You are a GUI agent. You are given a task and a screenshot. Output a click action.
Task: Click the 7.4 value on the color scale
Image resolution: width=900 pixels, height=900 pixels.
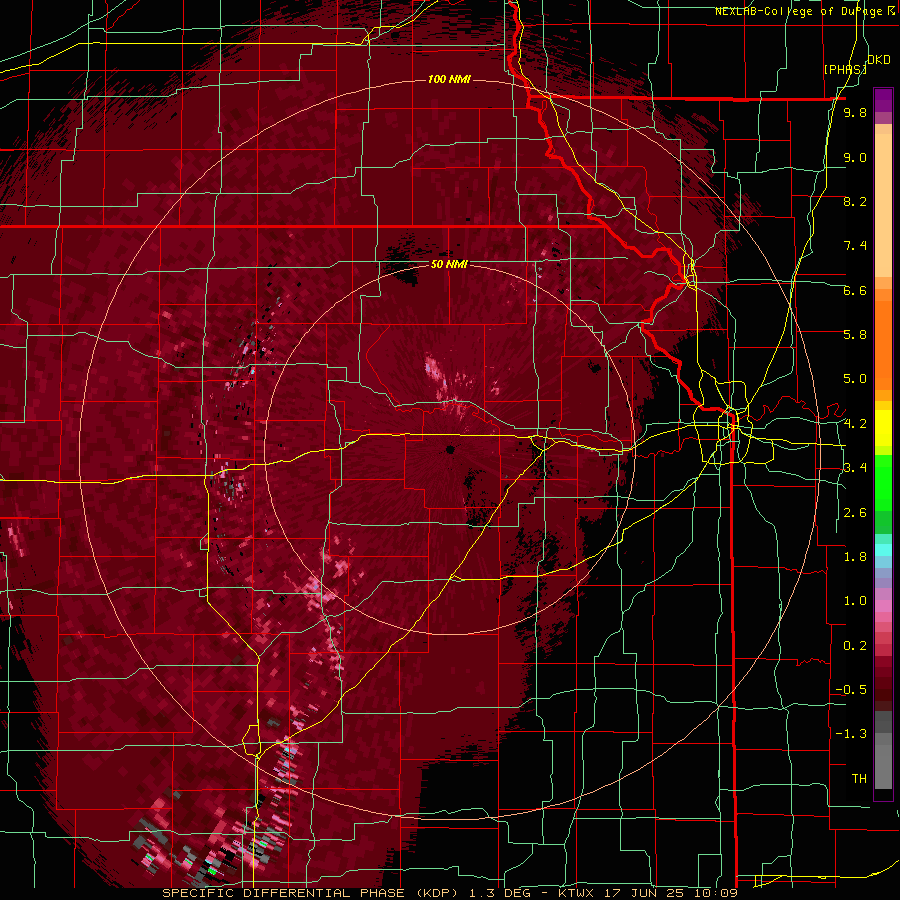(x=855, y=246)
